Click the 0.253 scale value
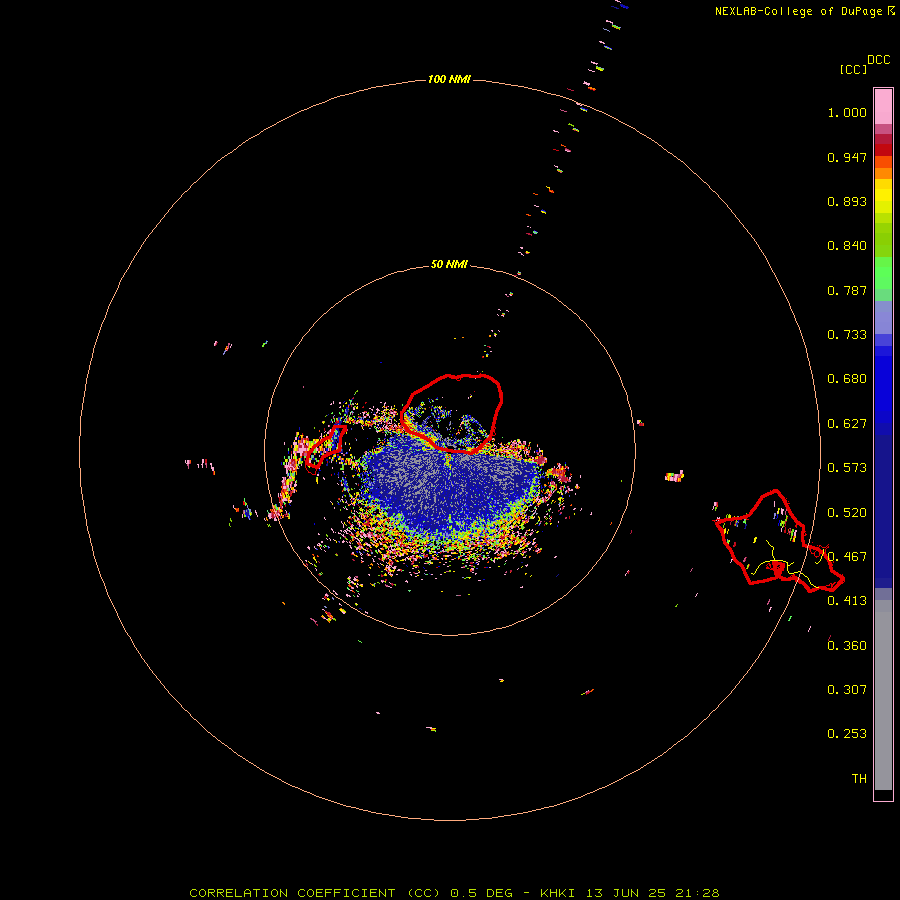 tap(847, 734)
